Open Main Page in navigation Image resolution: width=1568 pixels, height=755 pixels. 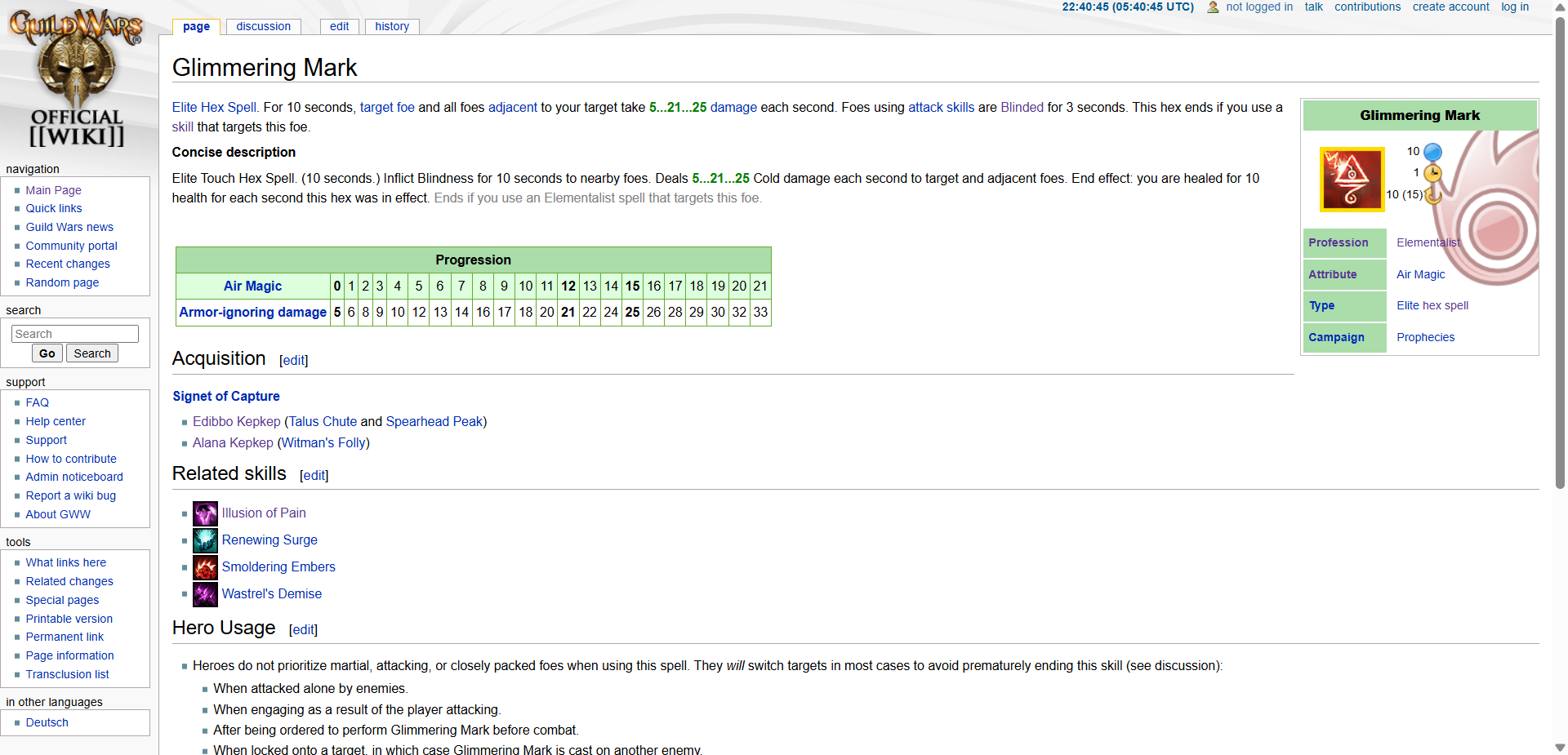[x=53, y=190]
